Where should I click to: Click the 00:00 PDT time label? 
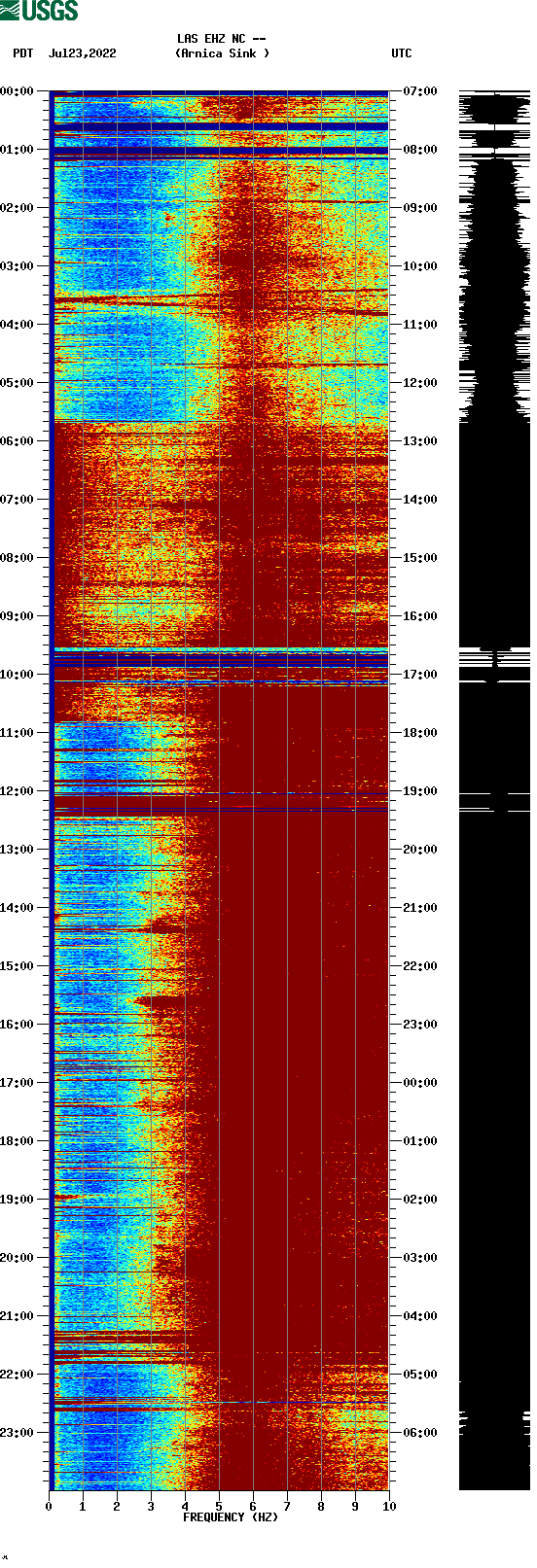18,91
